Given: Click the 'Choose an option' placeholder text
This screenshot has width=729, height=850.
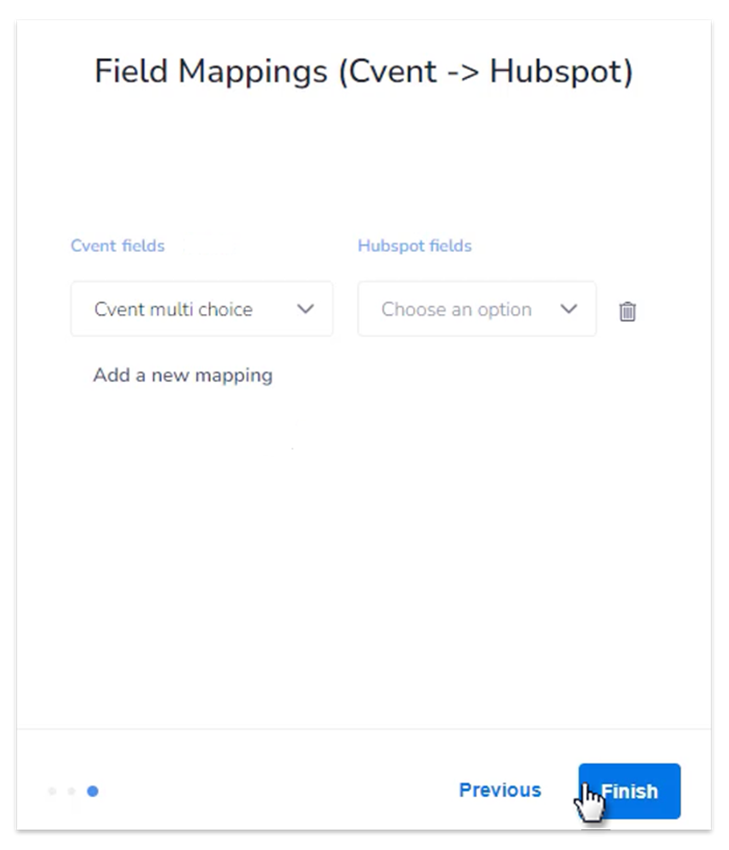Looking at the screenshot, I should tap(456, 309).
